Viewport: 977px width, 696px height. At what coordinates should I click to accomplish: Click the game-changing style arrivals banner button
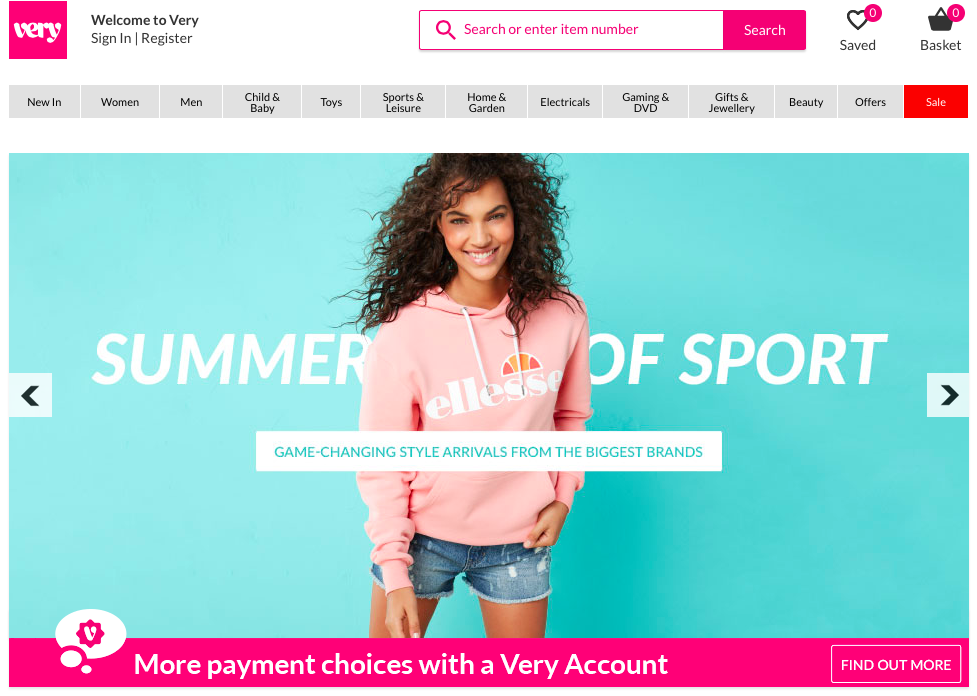coord(488,451)
